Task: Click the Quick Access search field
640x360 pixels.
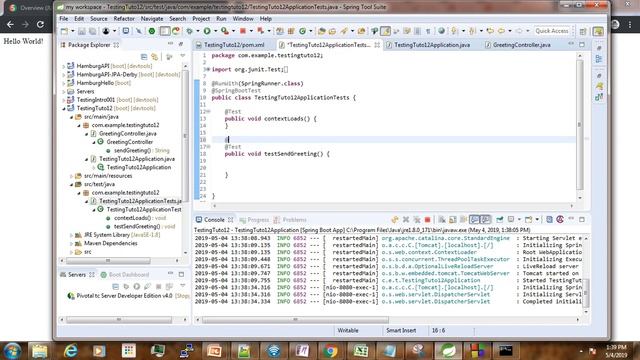Action: [551, 31]
